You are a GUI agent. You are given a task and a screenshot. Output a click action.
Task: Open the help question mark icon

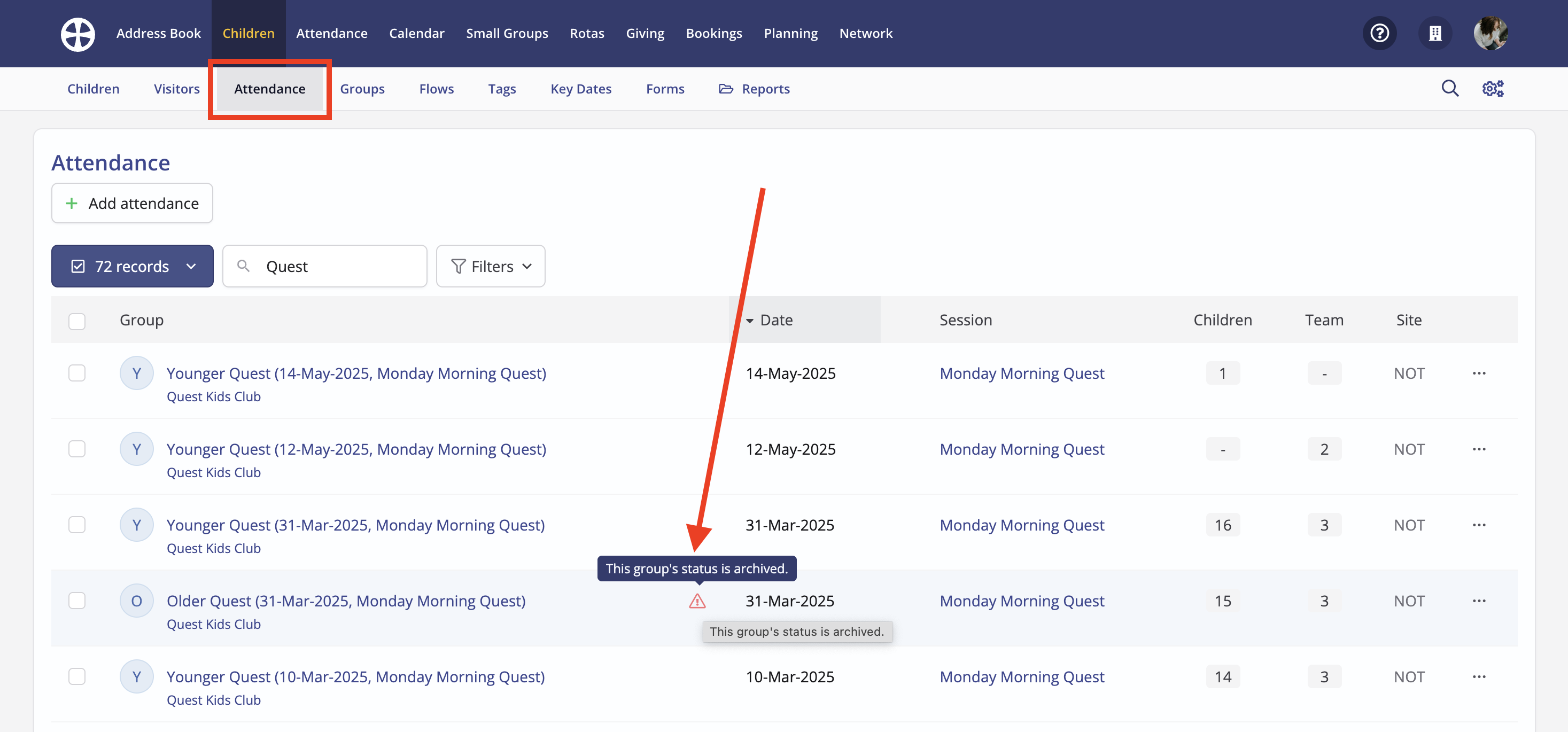pyautogui.click(x=1379, y=34)
